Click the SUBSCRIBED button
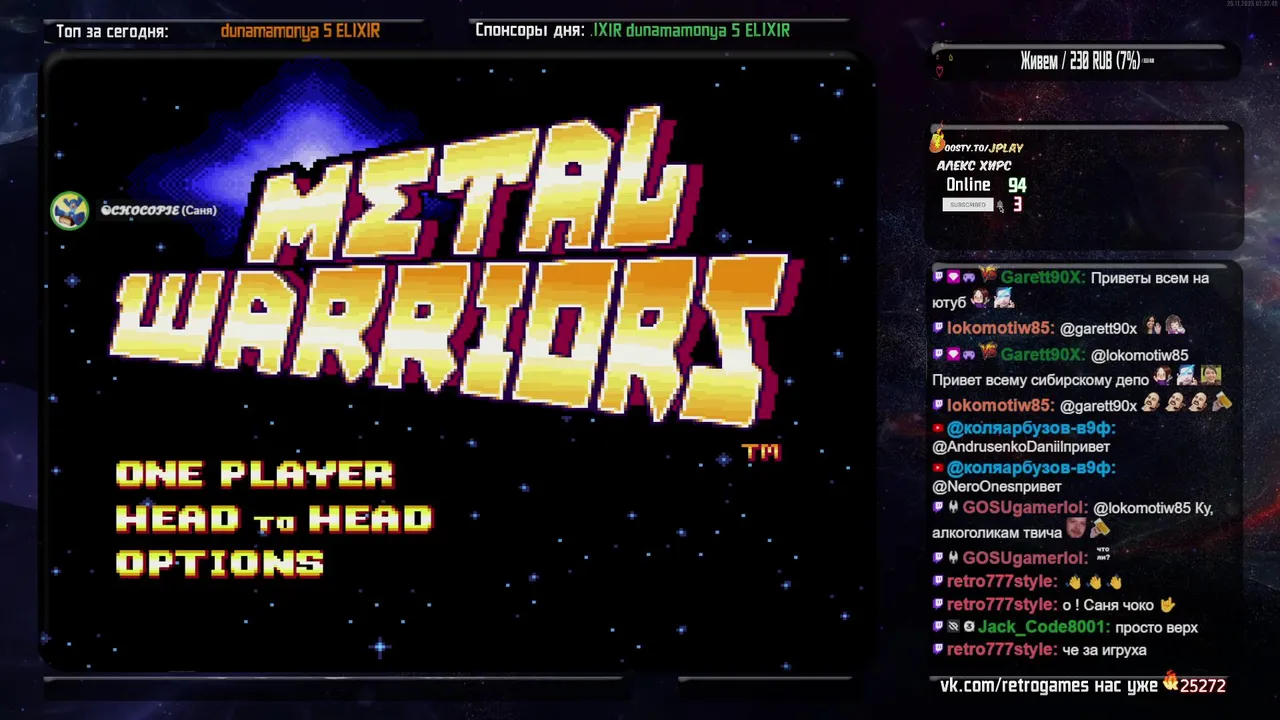This screenshot has height=720, width=1280. click(x=967, y=205)
